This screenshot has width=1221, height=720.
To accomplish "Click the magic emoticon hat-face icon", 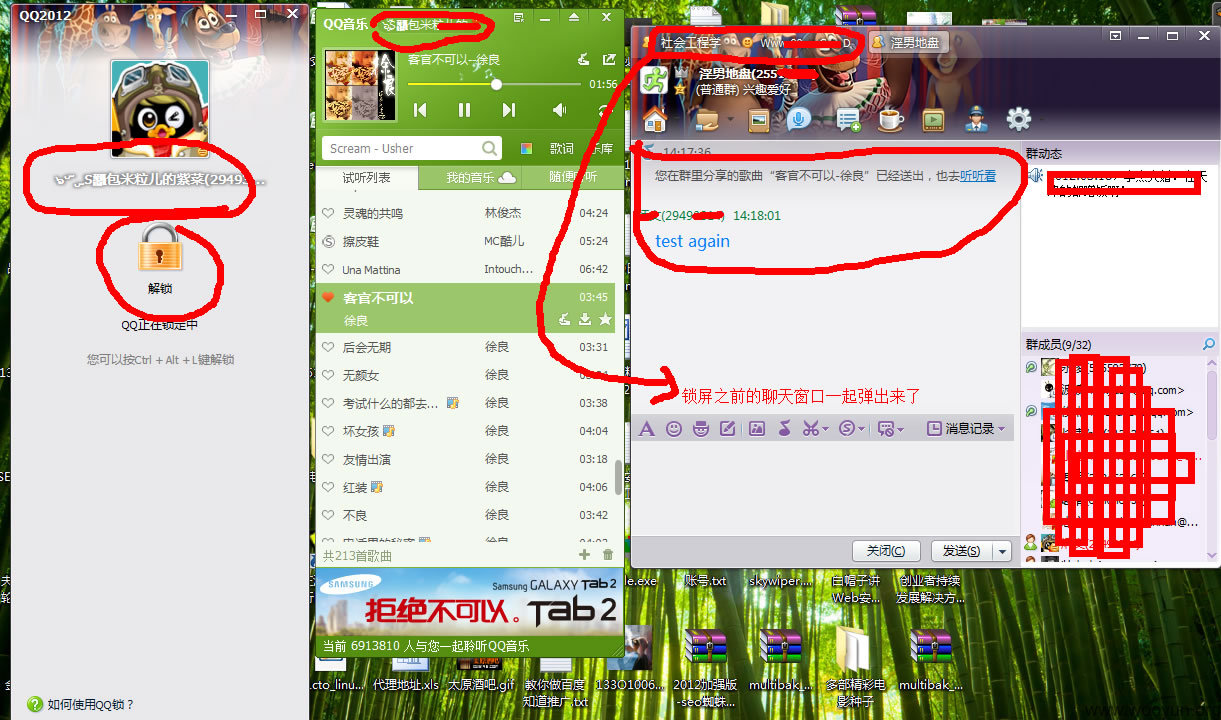I will pyautogui.click(x=701, y=428).
